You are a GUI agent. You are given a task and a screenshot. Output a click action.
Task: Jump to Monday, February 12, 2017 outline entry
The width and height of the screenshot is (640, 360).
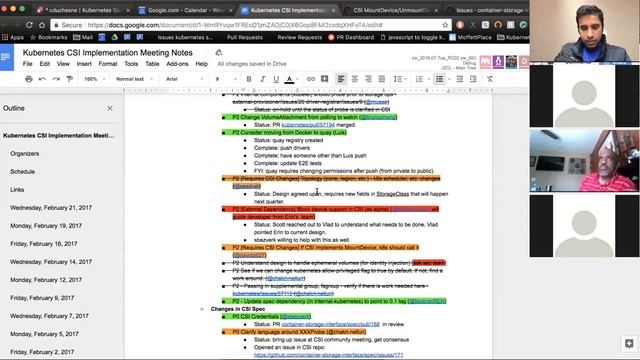tap(46, 280)
